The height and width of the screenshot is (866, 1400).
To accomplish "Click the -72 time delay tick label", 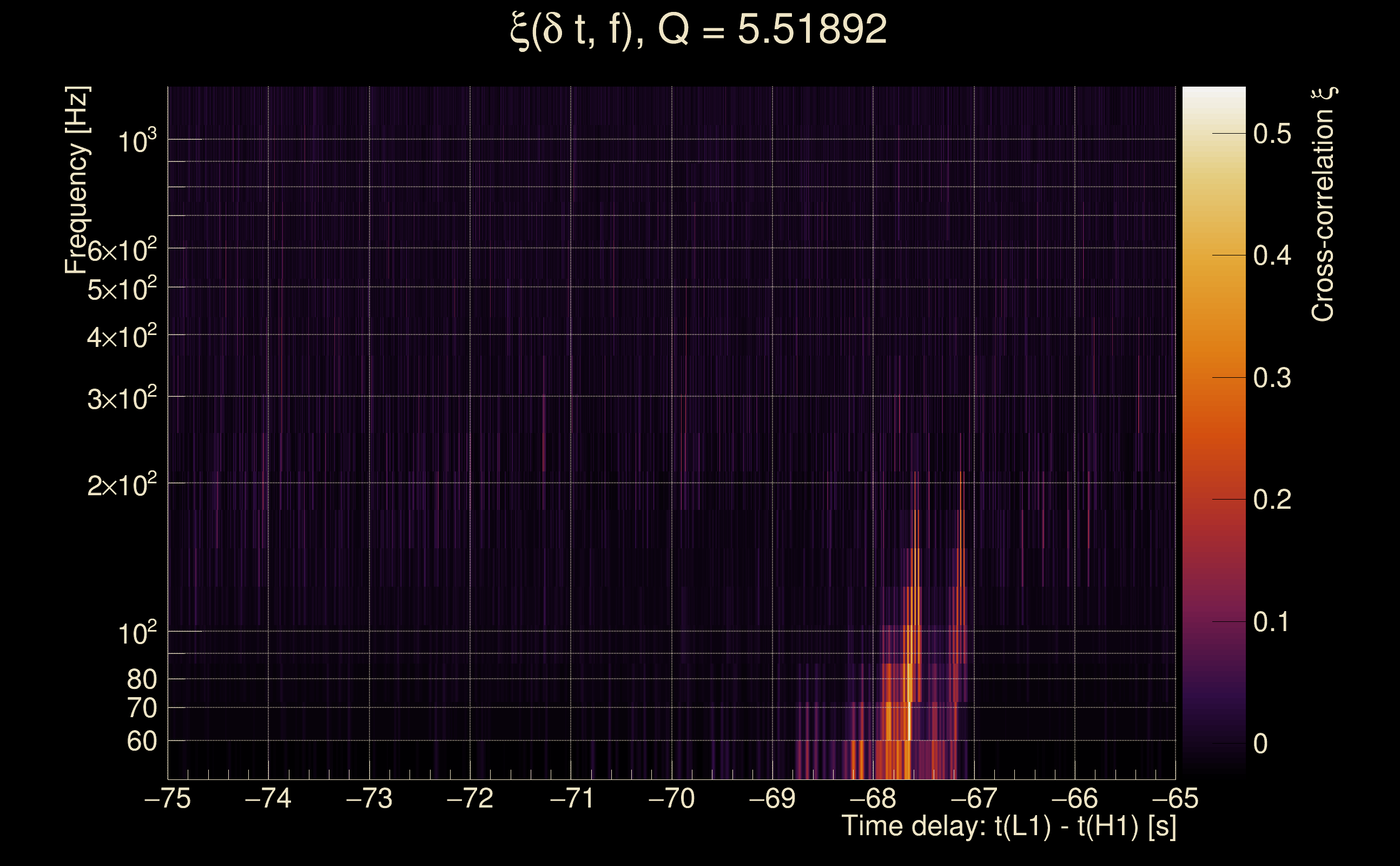I will click(x=470, y=798).
